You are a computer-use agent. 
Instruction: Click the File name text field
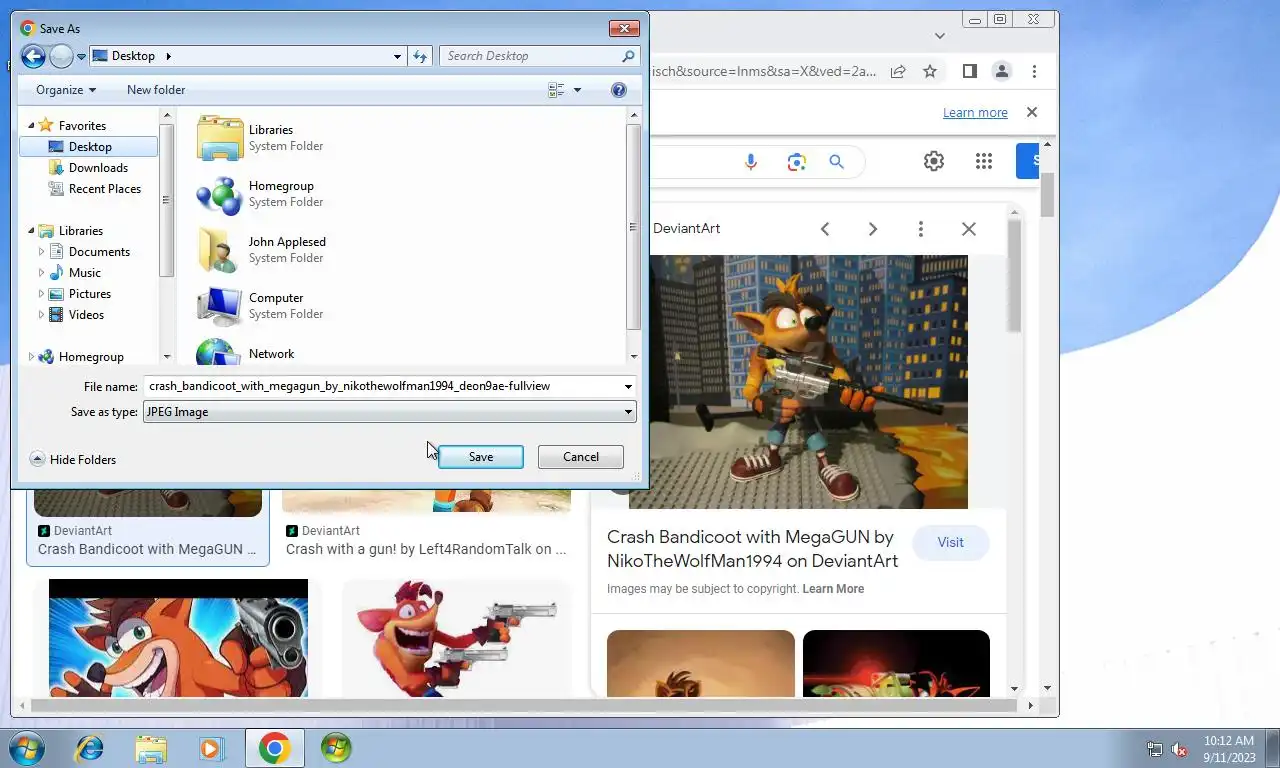(x=382, y=386)
